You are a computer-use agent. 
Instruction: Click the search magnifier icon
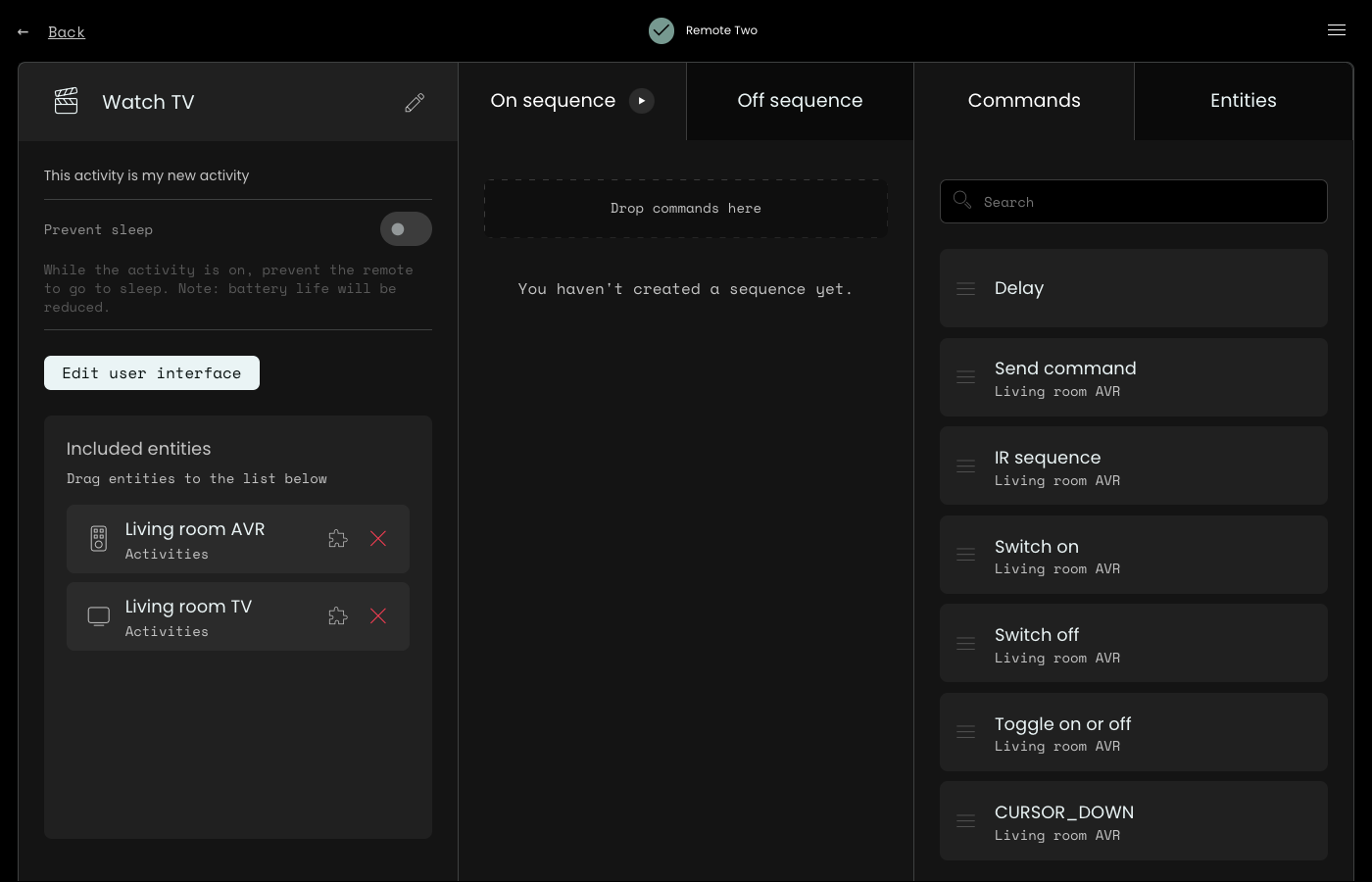point(962,200)
